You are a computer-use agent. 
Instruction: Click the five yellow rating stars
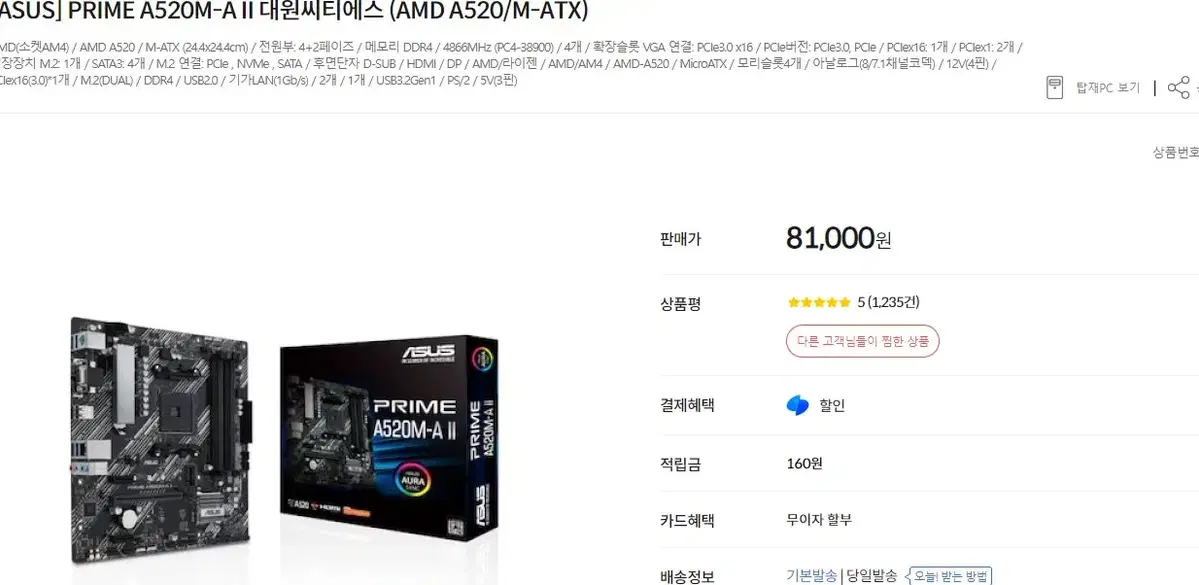tap(818, 302)
